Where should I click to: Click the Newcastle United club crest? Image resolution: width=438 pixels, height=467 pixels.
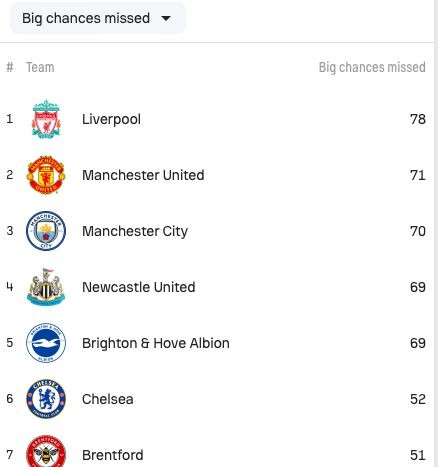tap(46, 287)
